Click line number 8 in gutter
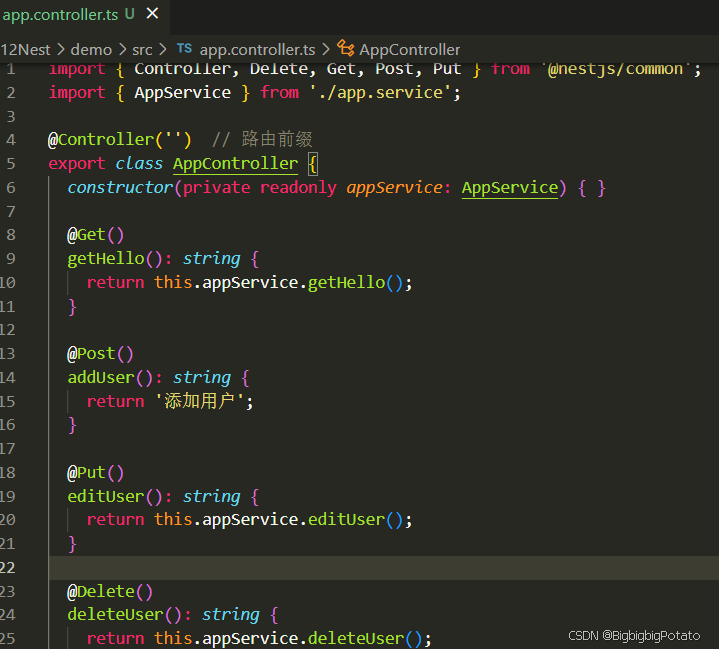The width and height of the screenshot is (719, 649). pyautogui.click(x=11, y=235)
